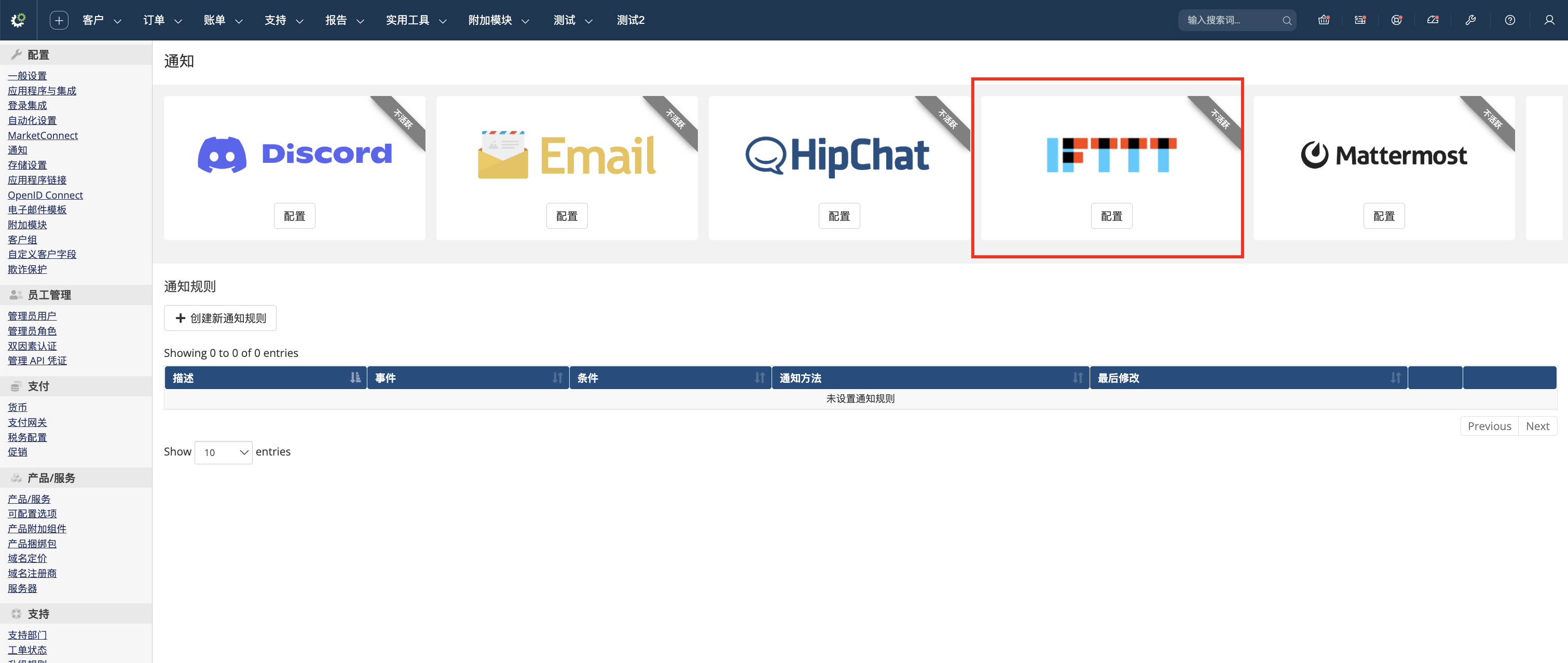This screenshot has height=663, width=1568.
Task: Click the lifebuoy support icon in the top bar
Action: click(1396, 20)
